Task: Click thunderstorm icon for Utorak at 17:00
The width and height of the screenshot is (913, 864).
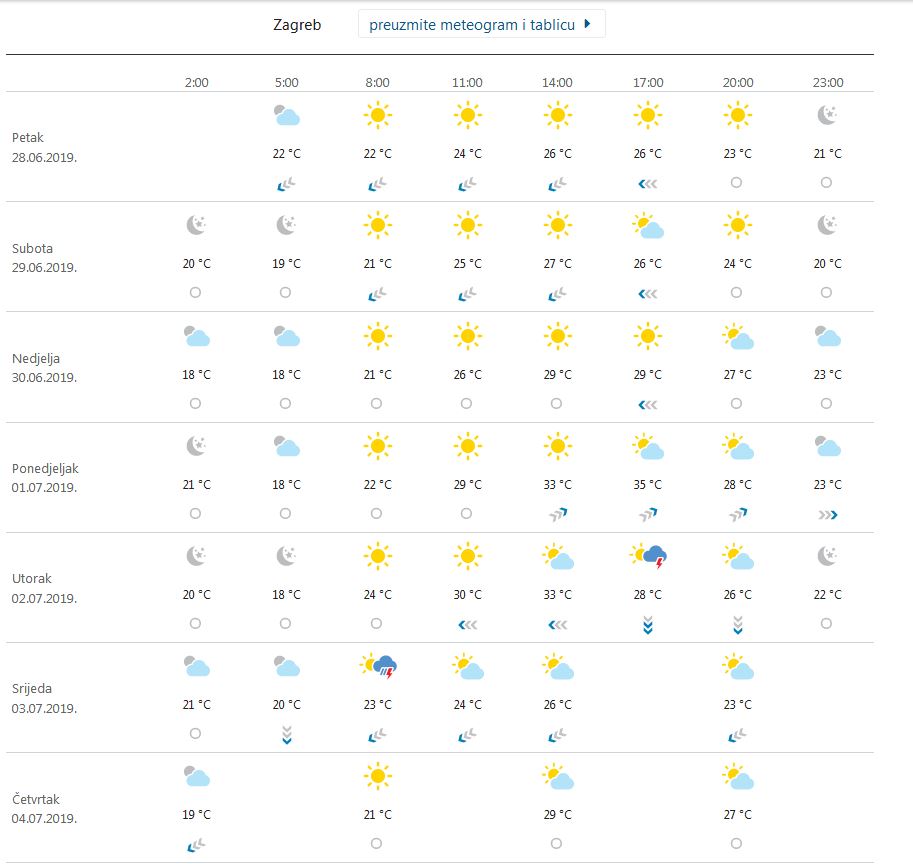Action: click(x=648, y=556)
